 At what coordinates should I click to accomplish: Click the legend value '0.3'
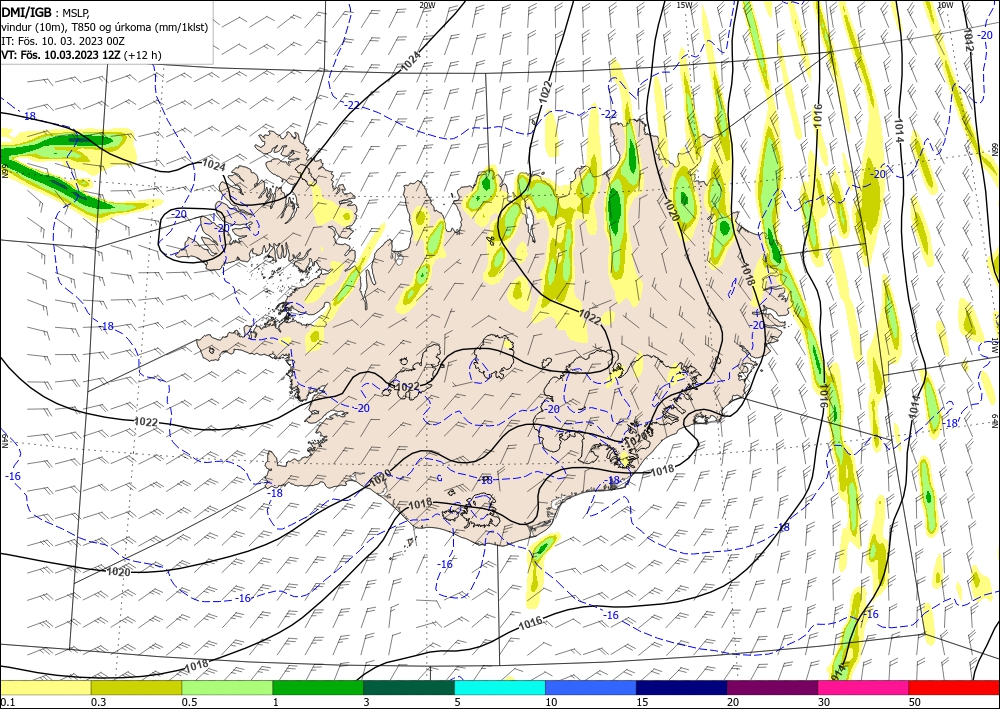click(x=98, y=702)
